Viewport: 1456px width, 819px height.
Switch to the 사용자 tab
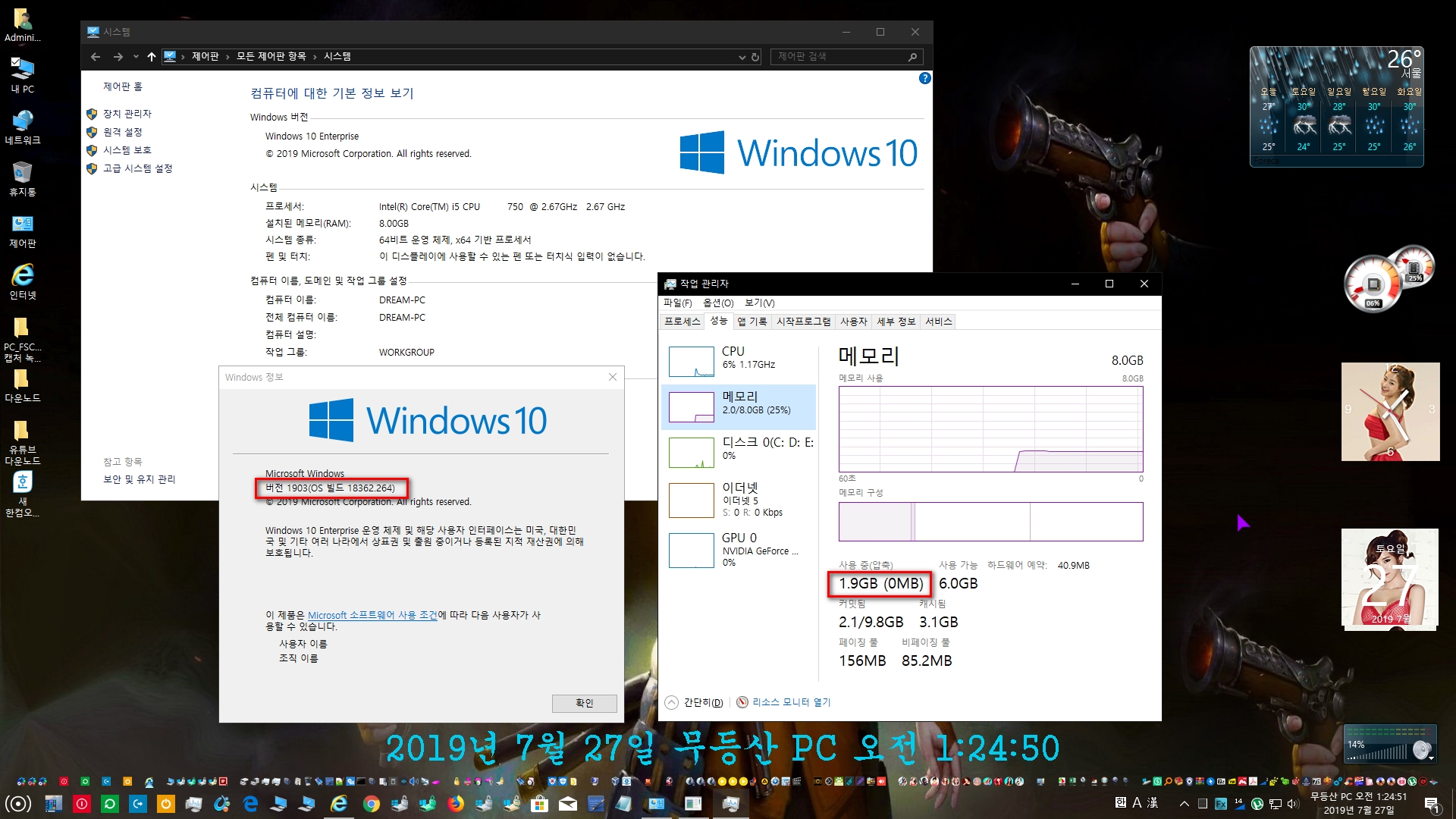(x=854, y=322)
